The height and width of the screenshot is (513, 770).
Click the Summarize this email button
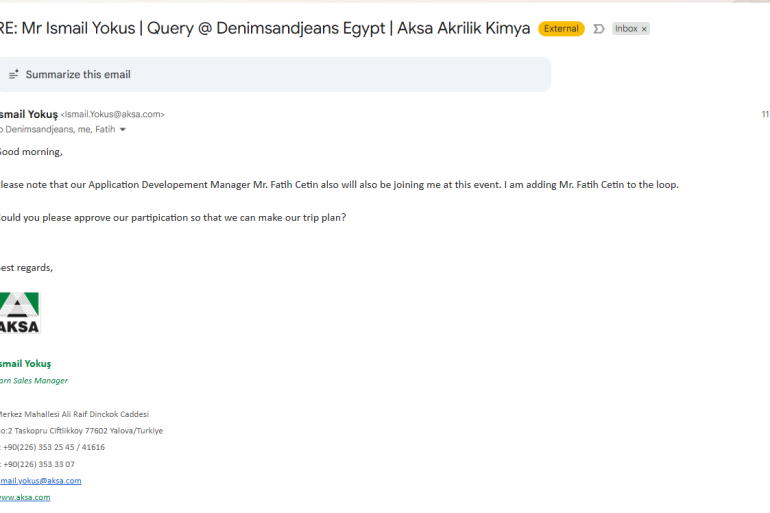pyautogui.click(x=78, y=75)
